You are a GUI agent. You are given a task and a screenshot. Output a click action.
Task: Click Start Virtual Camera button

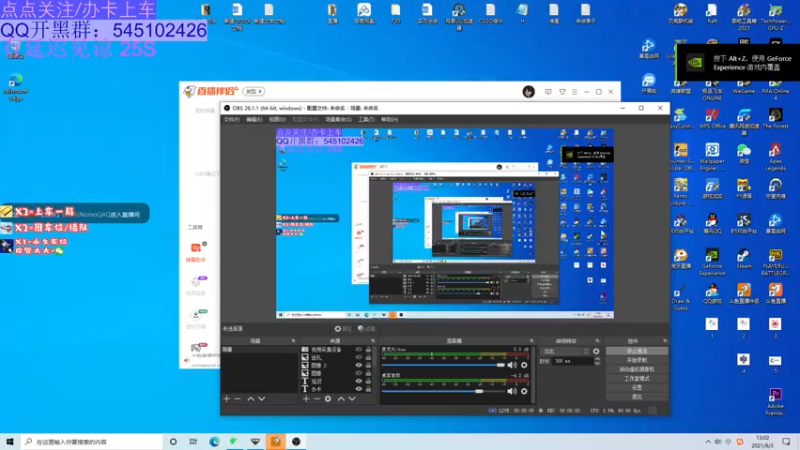click(x=637, y=369)
